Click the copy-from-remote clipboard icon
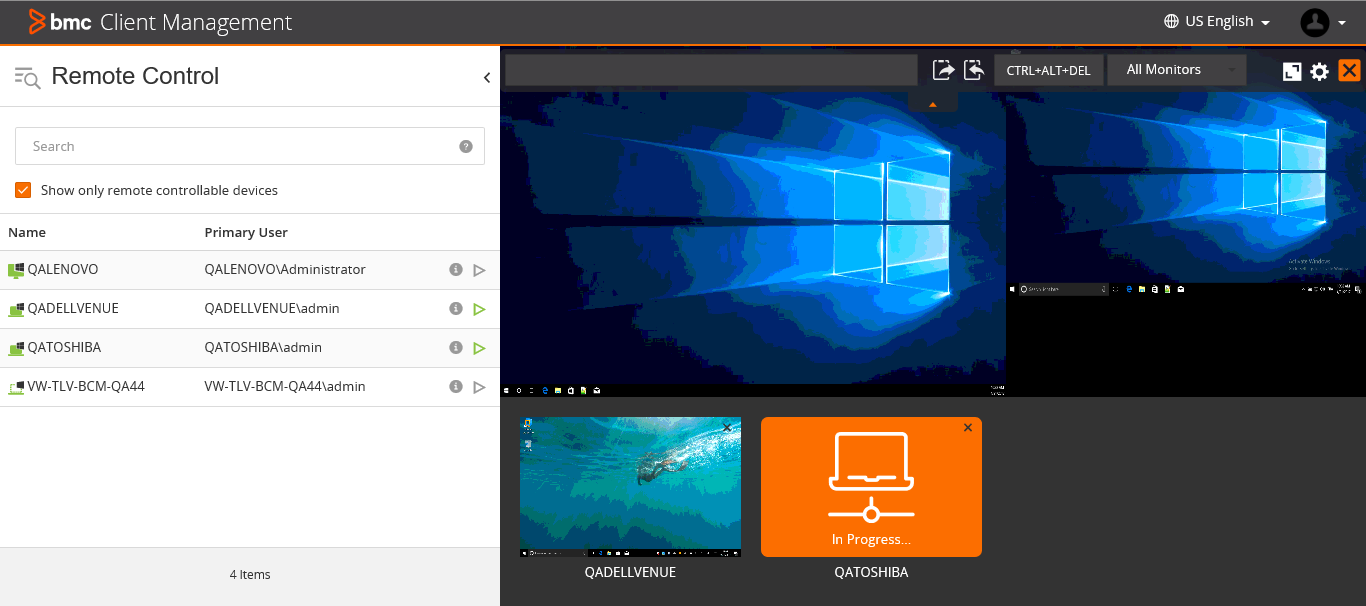 (973, 69)
